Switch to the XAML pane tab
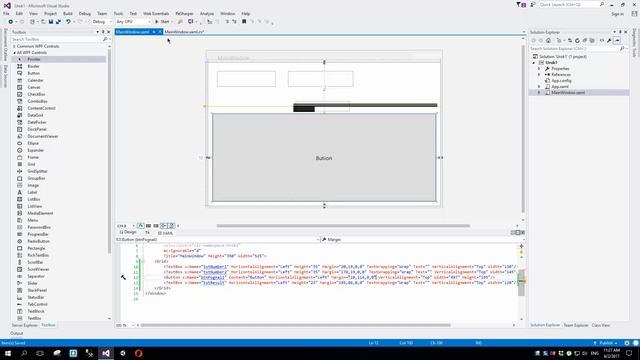This screenshot has height=360, width=640. 166,233
